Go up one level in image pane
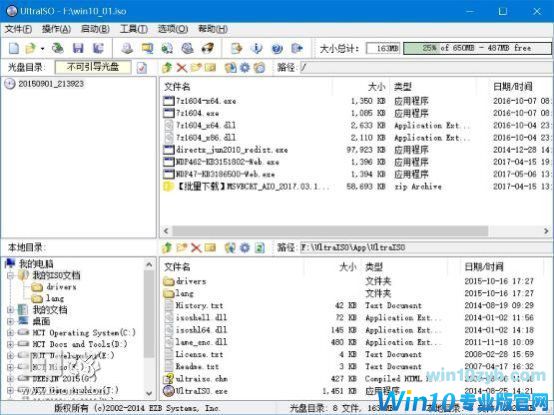The width and height of the screenshot is (554, 415). click(x=167, y=67)
